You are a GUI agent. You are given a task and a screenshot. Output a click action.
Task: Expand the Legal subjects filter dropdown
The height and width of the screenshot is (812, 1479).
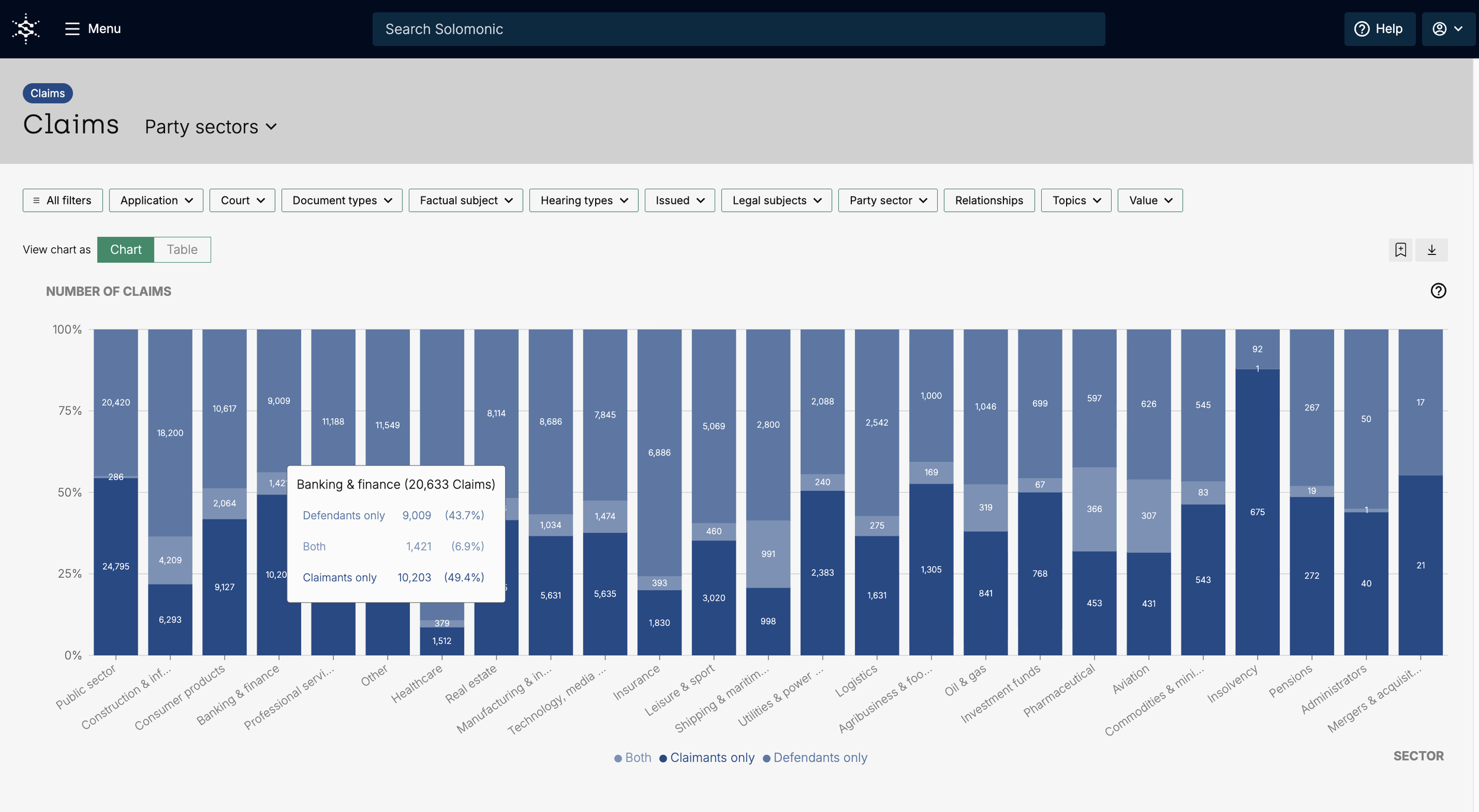coord(776,200)
